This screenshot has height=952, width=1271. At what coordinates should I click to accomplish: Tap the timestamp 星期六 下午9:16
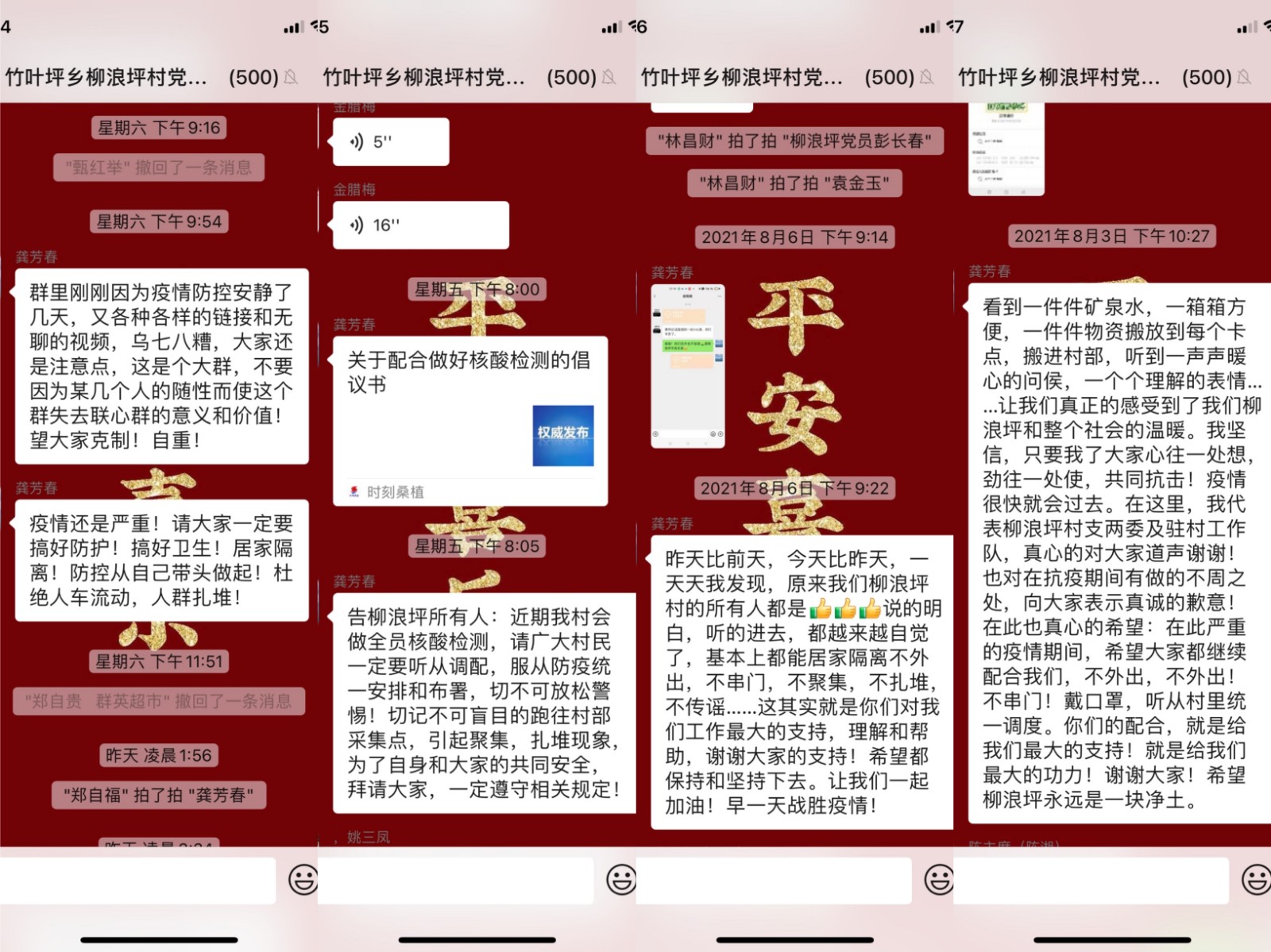pyautogui.click(x=159, y=128)
